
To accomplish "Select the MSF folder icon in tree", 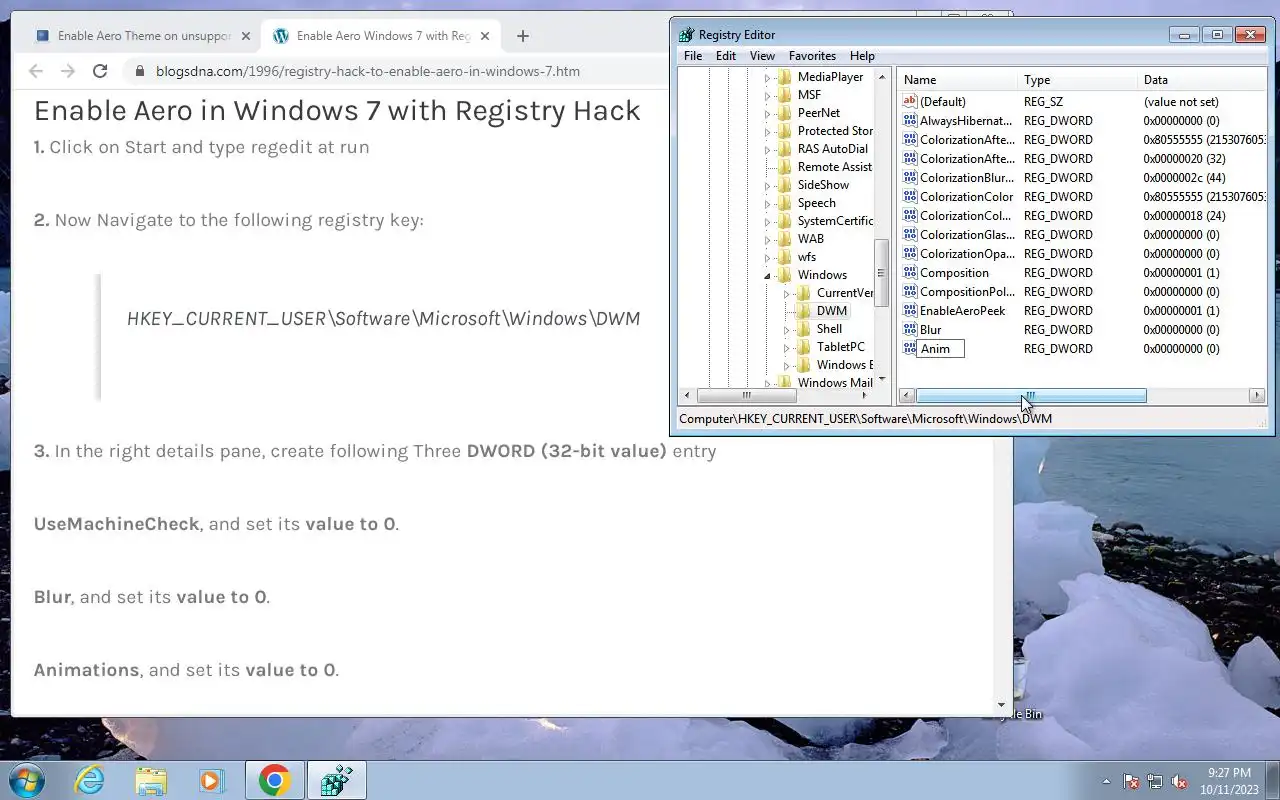I will point(785,95).
